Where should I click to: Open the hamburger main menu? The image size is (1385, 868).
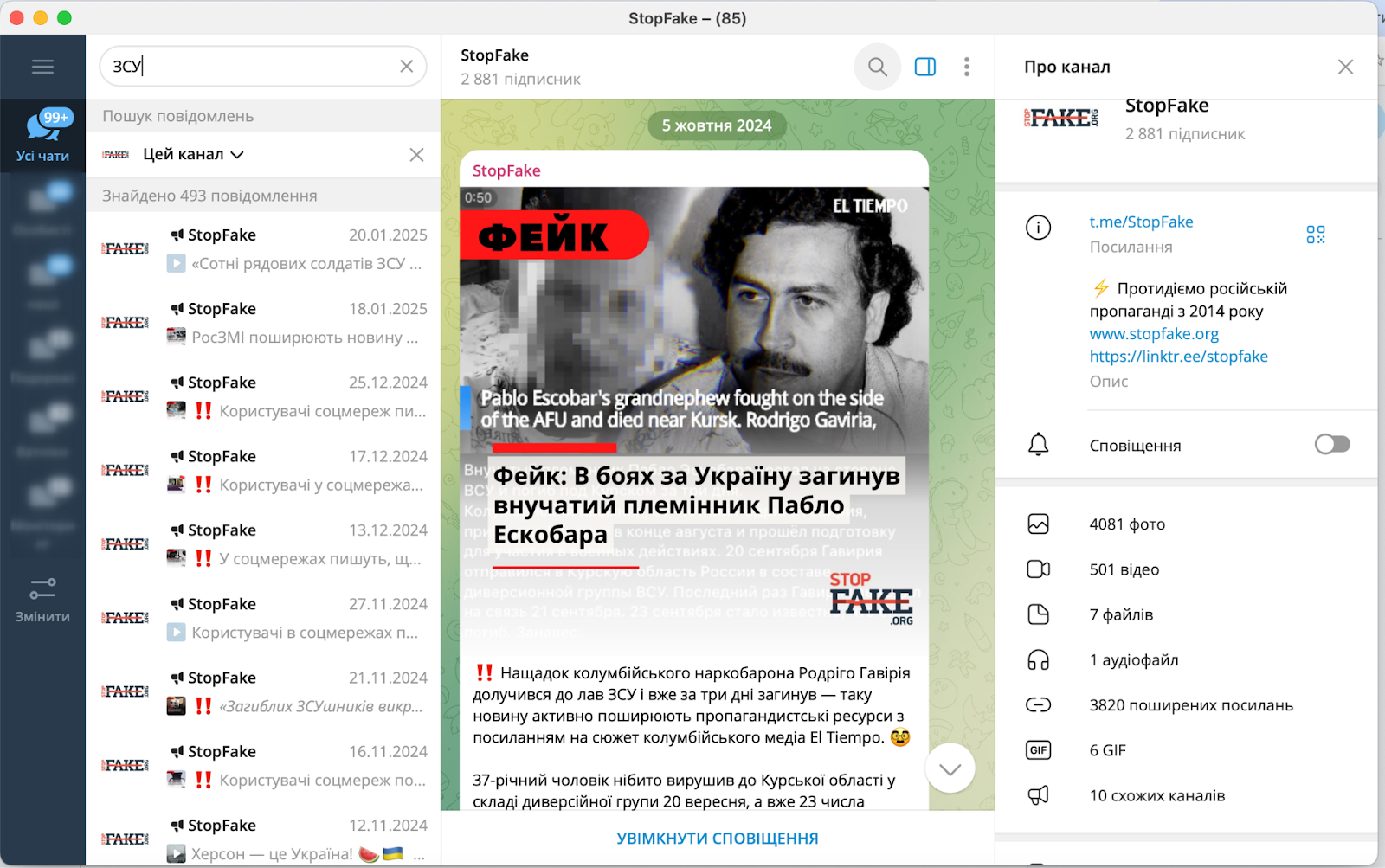tap(42, 67)
